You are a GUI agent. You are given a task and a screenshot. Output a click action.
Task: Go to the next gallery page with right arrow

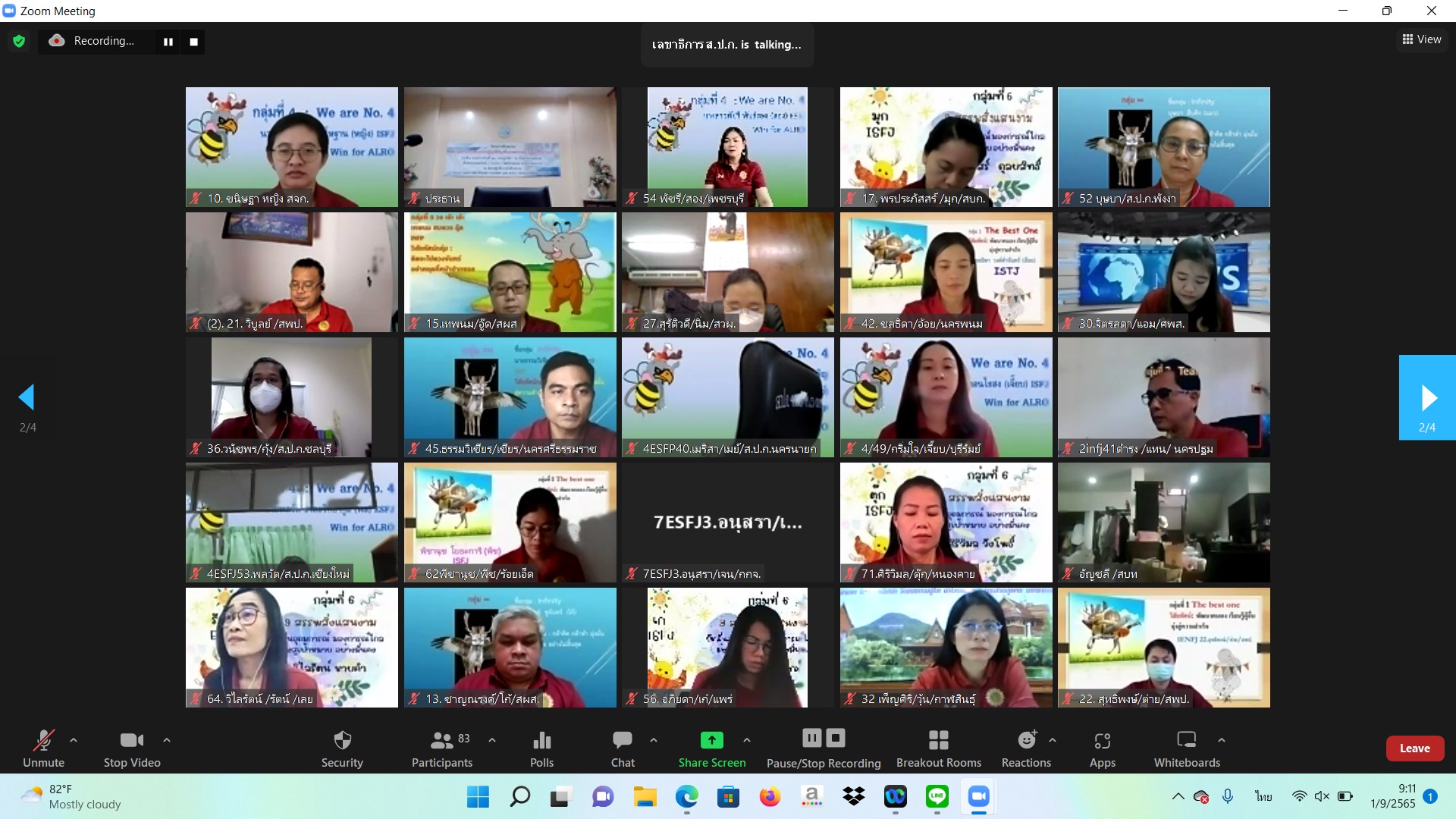(x=1427, y=397)
